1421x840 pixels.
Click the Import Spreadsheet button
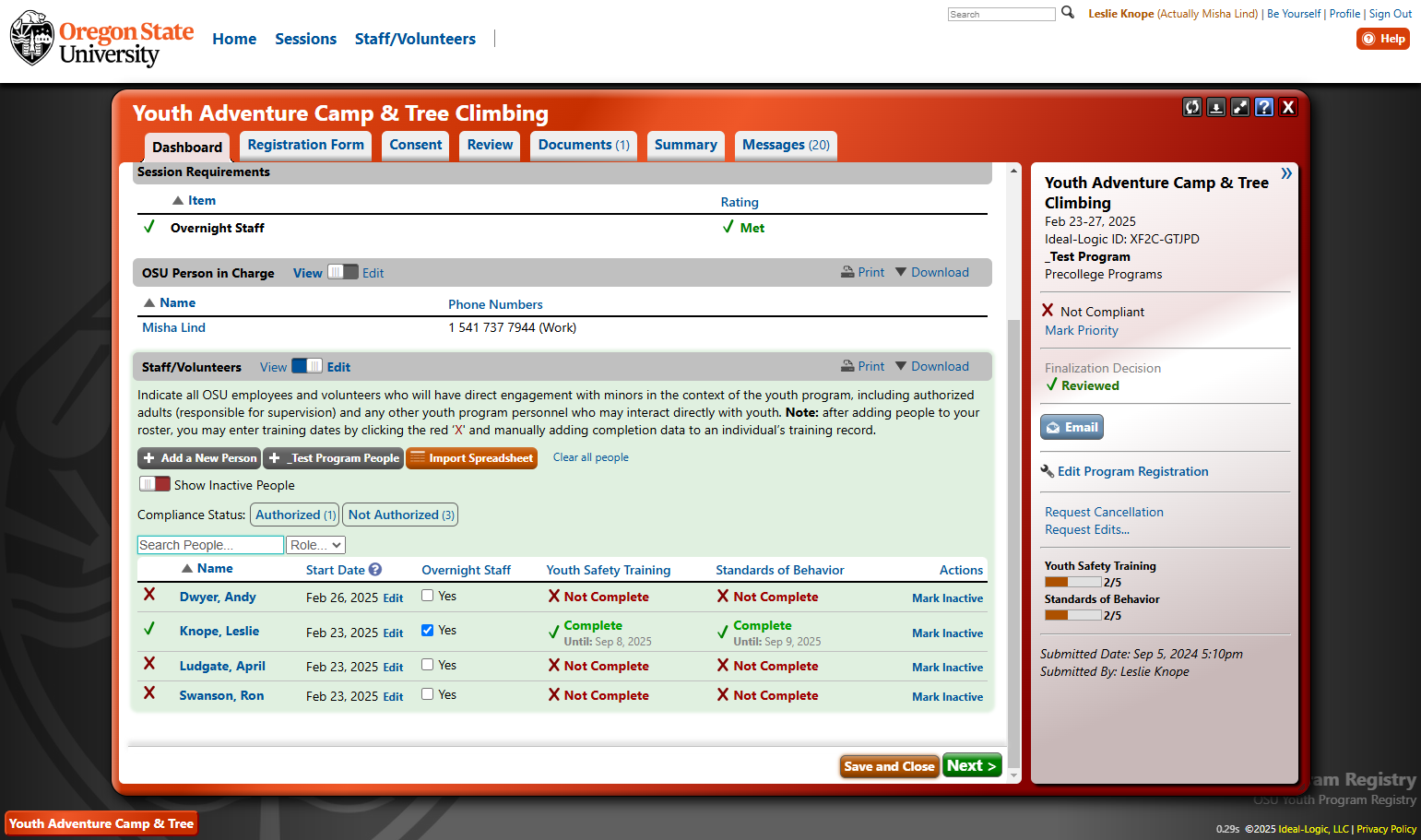pos(472,458)
